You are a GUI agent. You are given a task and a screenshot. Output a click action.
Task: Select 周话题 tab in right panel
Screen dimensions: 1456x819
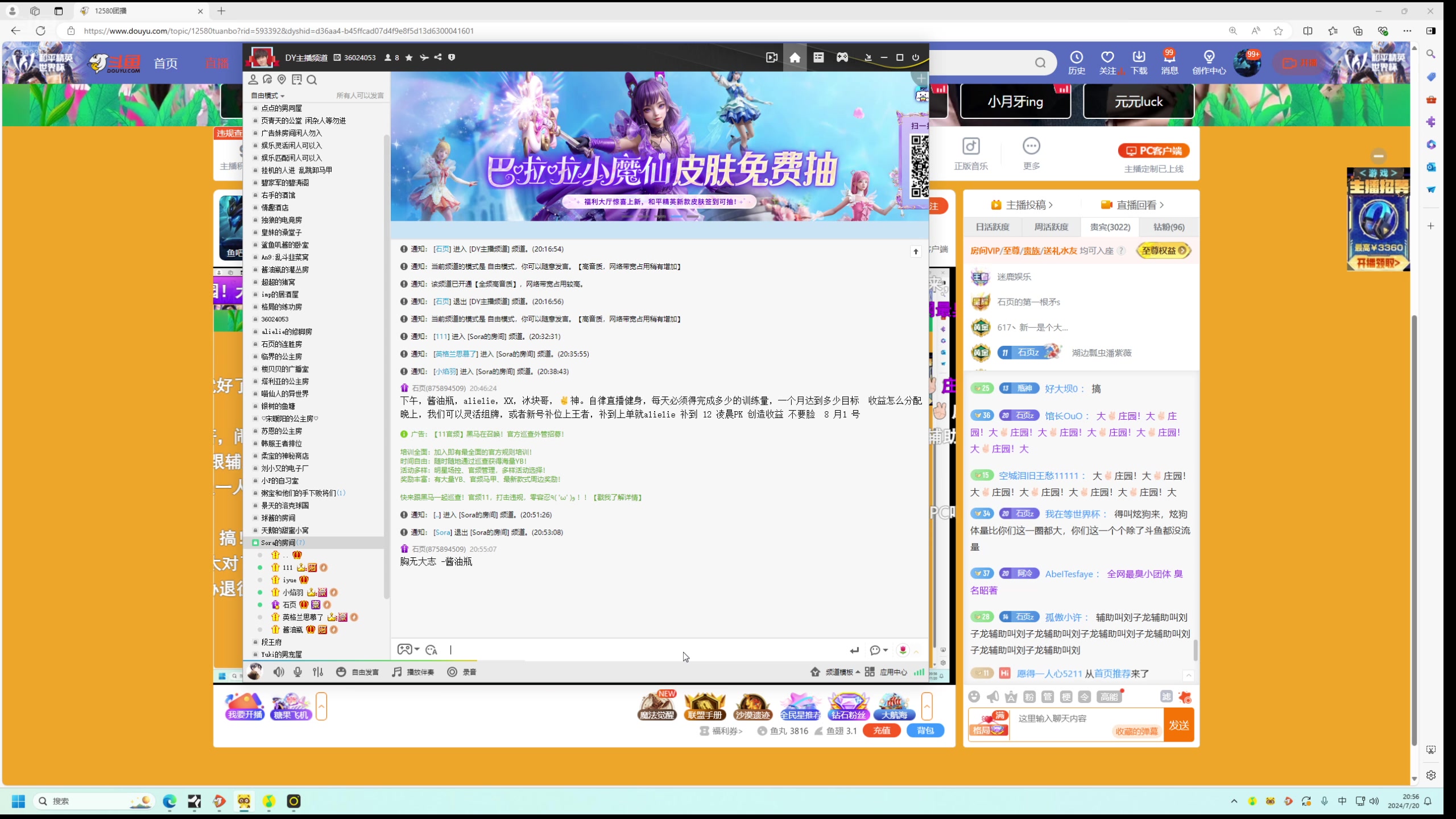[1052, 227]
